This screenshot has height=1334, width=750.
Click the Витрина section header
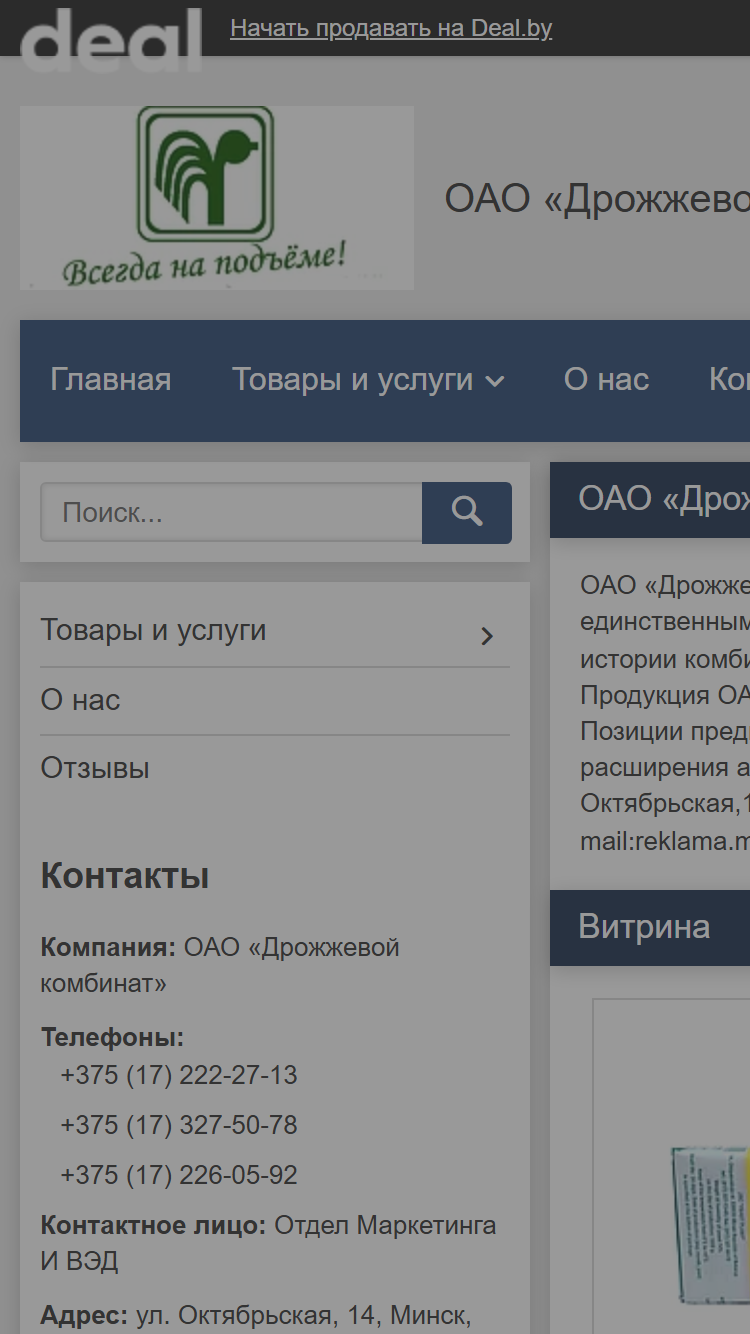[x=650, y=928]
